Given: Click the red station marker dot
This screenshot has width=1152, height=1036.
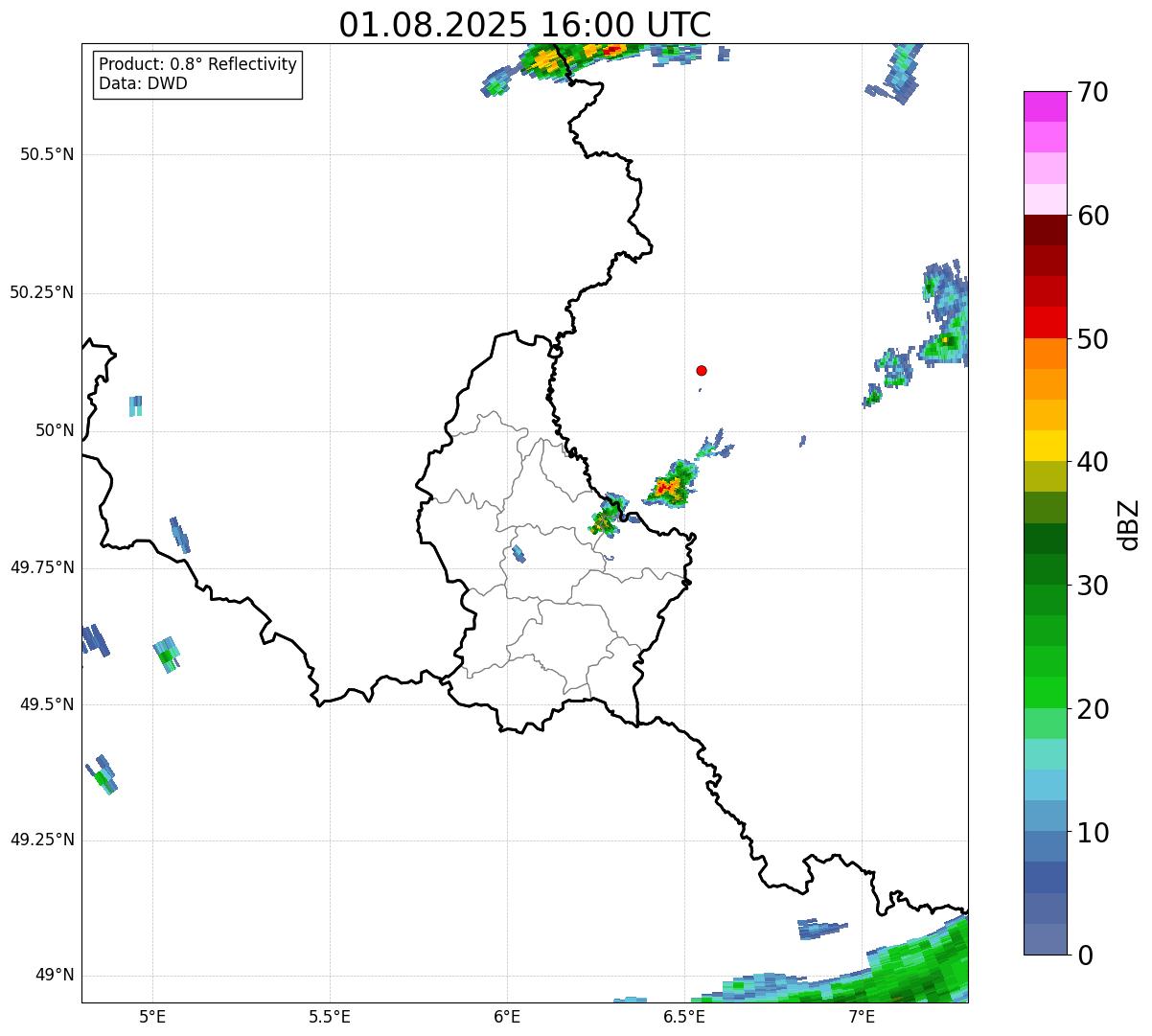Looking at the screenshot, I should point(702,370).
